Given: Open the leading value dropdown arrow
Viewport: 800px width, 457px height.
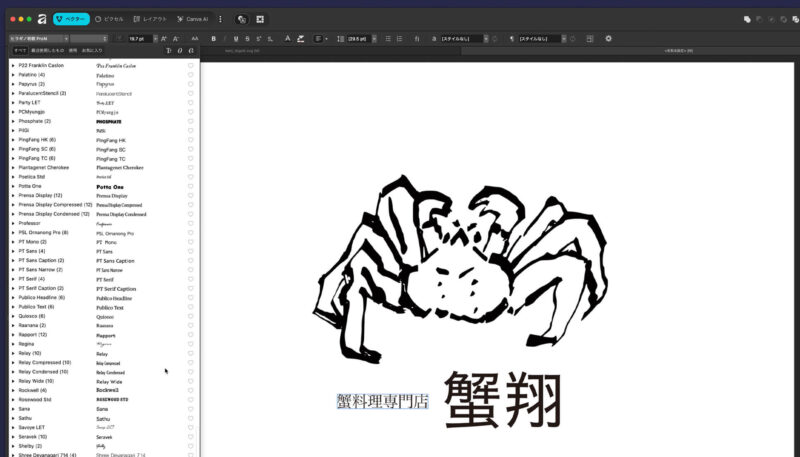Looking at the screenshot, I should tap(374, 39).
